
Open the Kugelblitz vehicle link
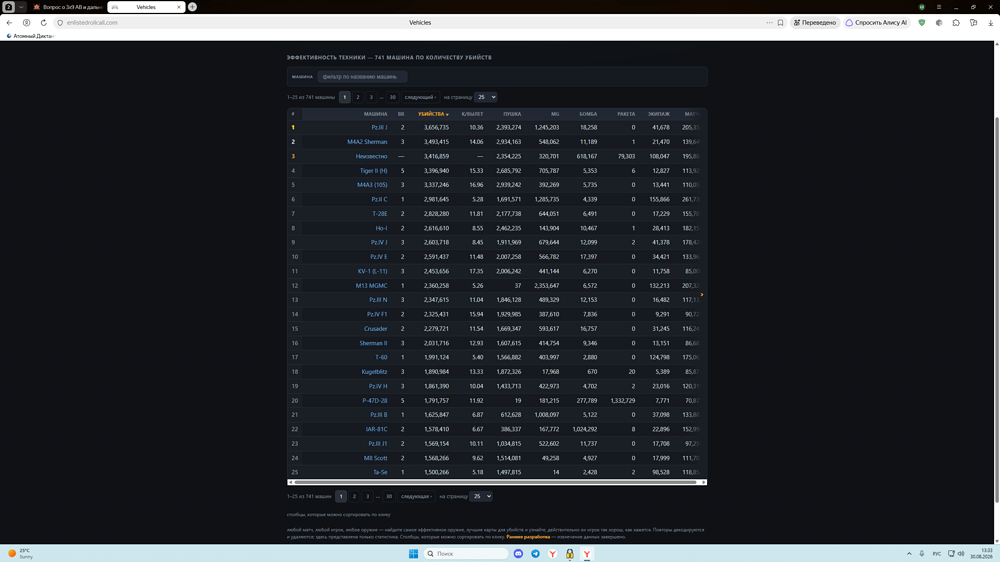click(374, 372)
